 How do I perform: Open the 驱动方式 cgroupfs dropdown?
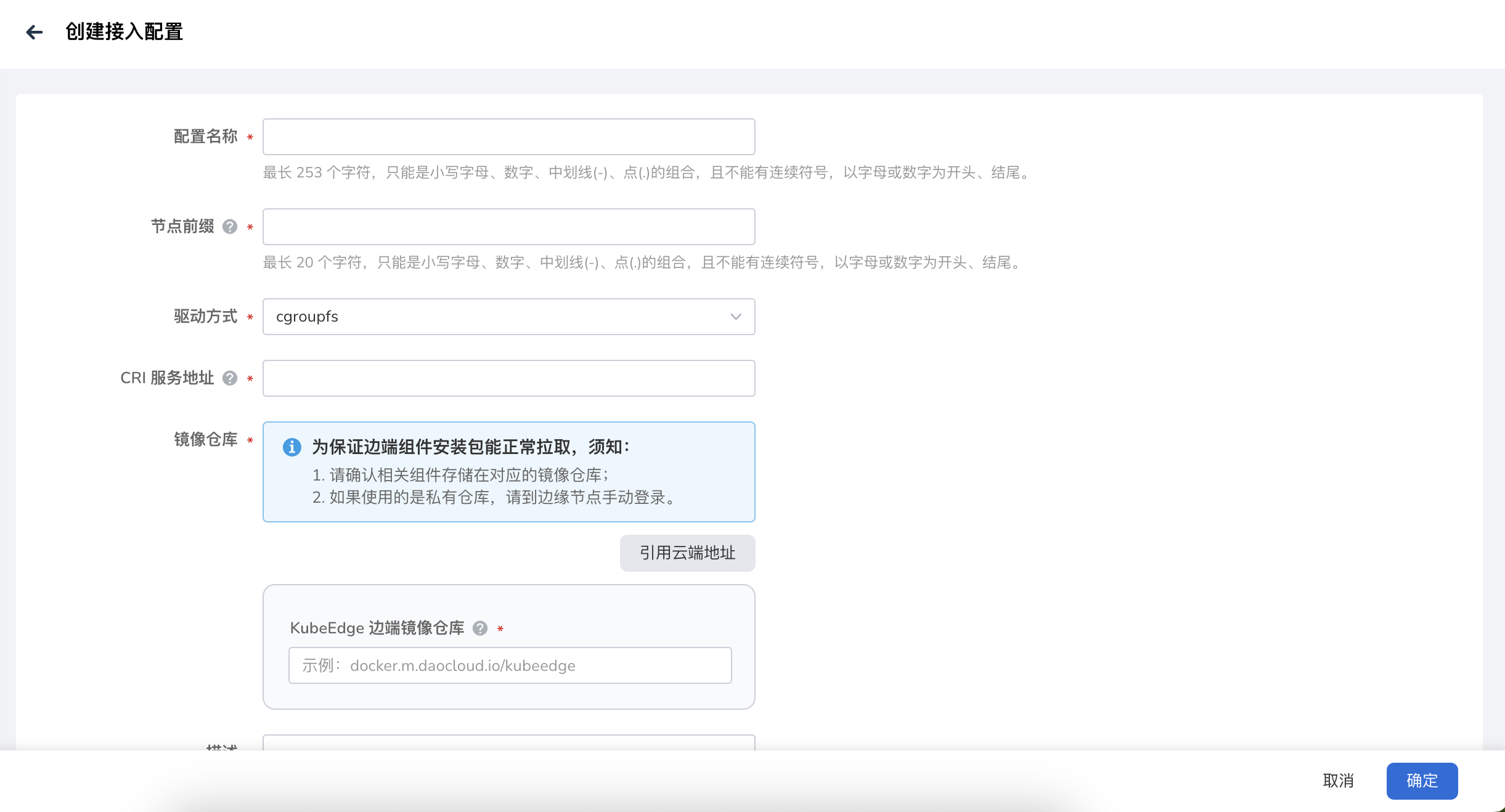(508, 317)
